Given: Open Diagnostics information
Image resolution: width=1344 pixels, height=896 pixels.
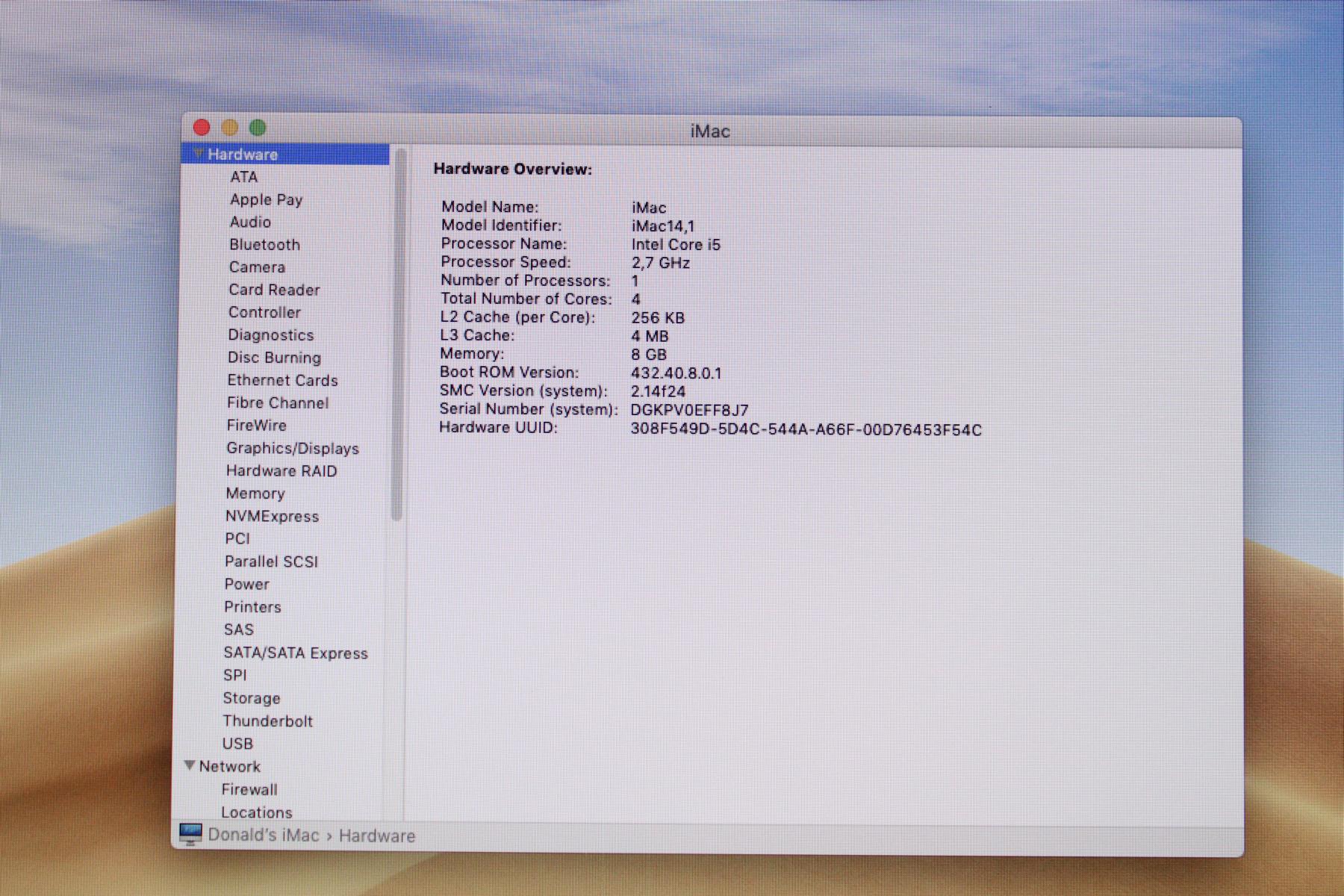Looking at the screenshot, I should (x=270, y=335).
